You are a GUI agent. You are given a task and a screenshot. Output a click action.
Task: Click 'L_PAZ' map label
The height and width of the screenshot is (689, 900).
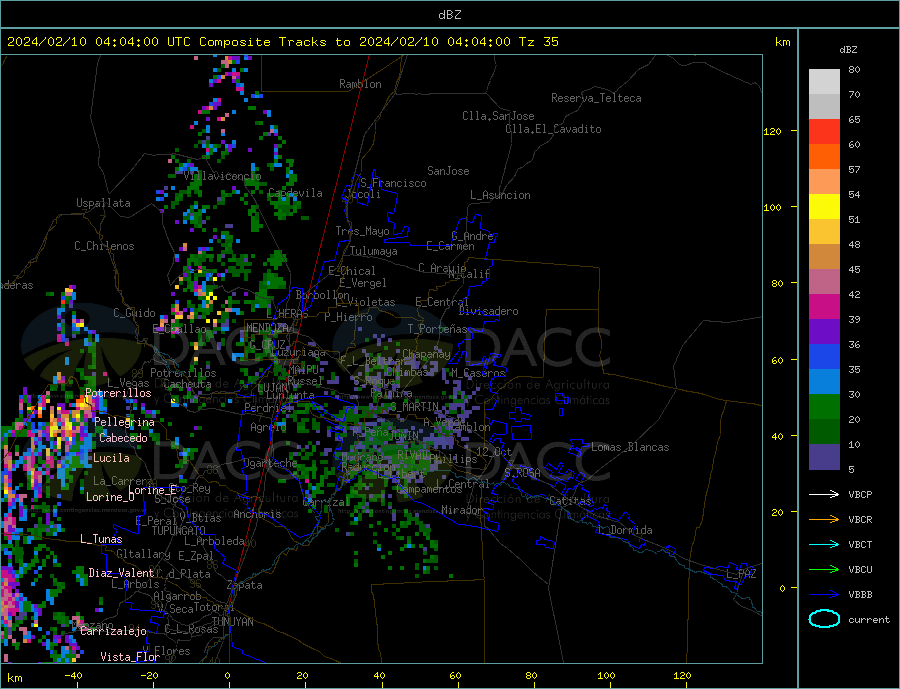click(x=741, y=574)
